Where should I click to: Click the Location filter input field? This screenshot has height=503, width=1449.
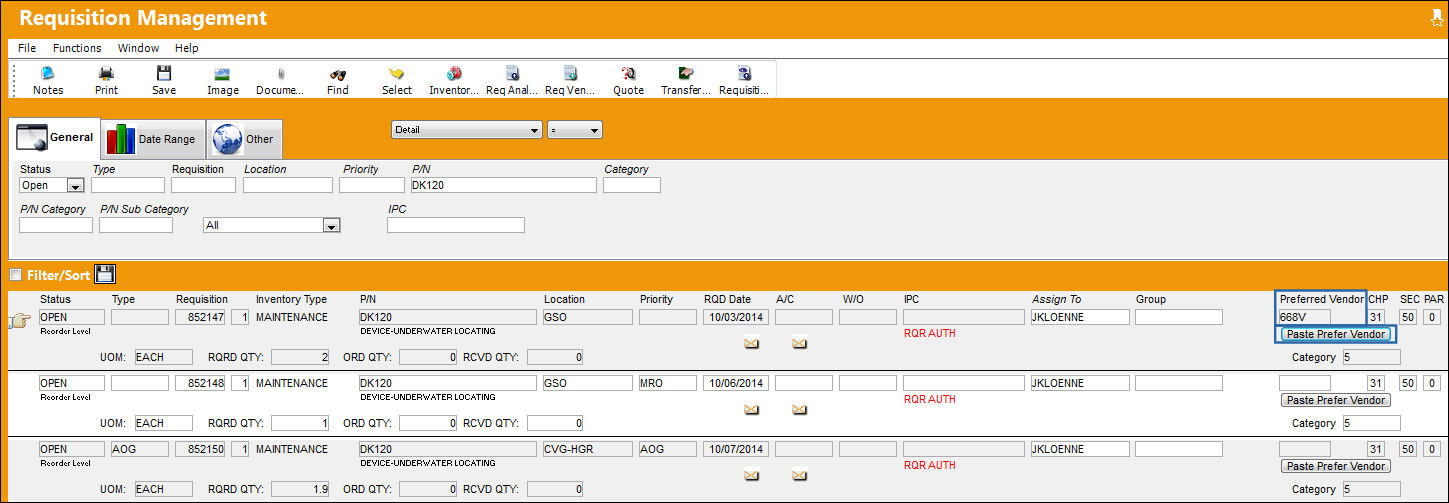tap(288, 185)
